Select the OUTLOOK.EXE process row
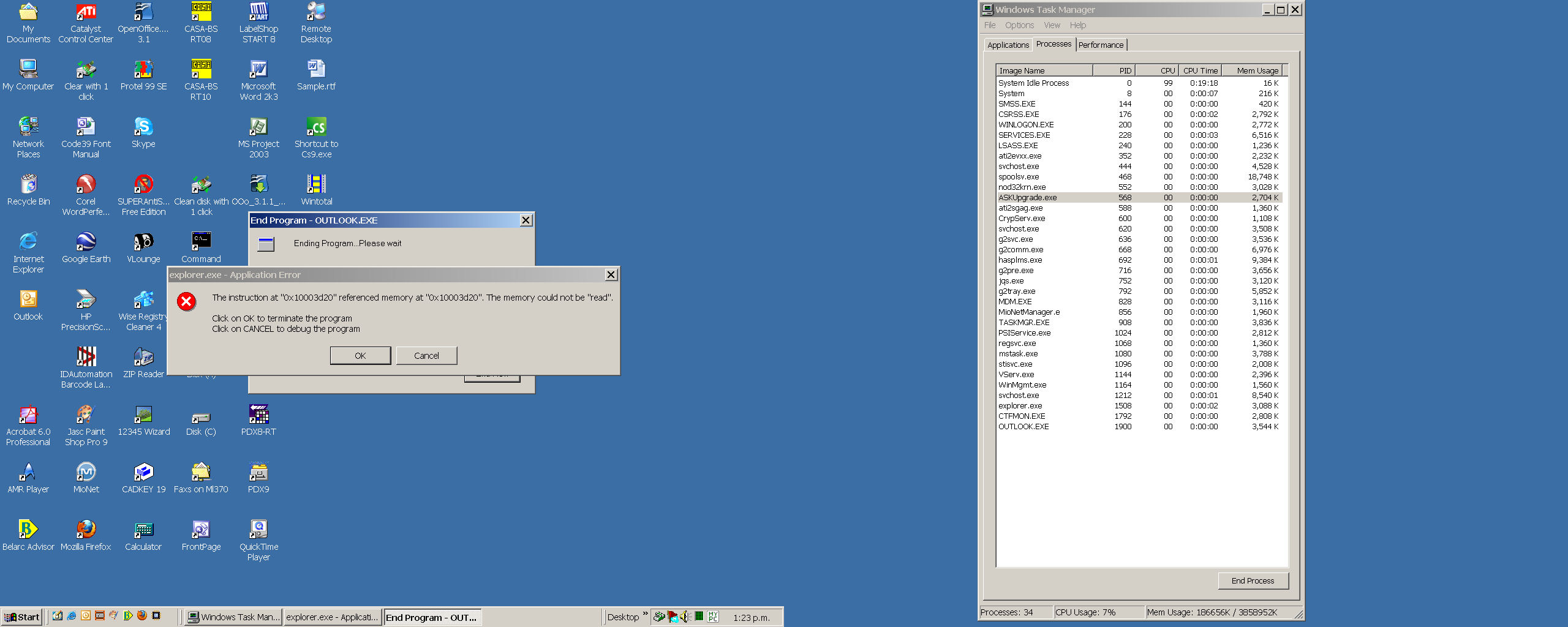The width and height of the screenshot is (1568, 627). click(1139, 426)
